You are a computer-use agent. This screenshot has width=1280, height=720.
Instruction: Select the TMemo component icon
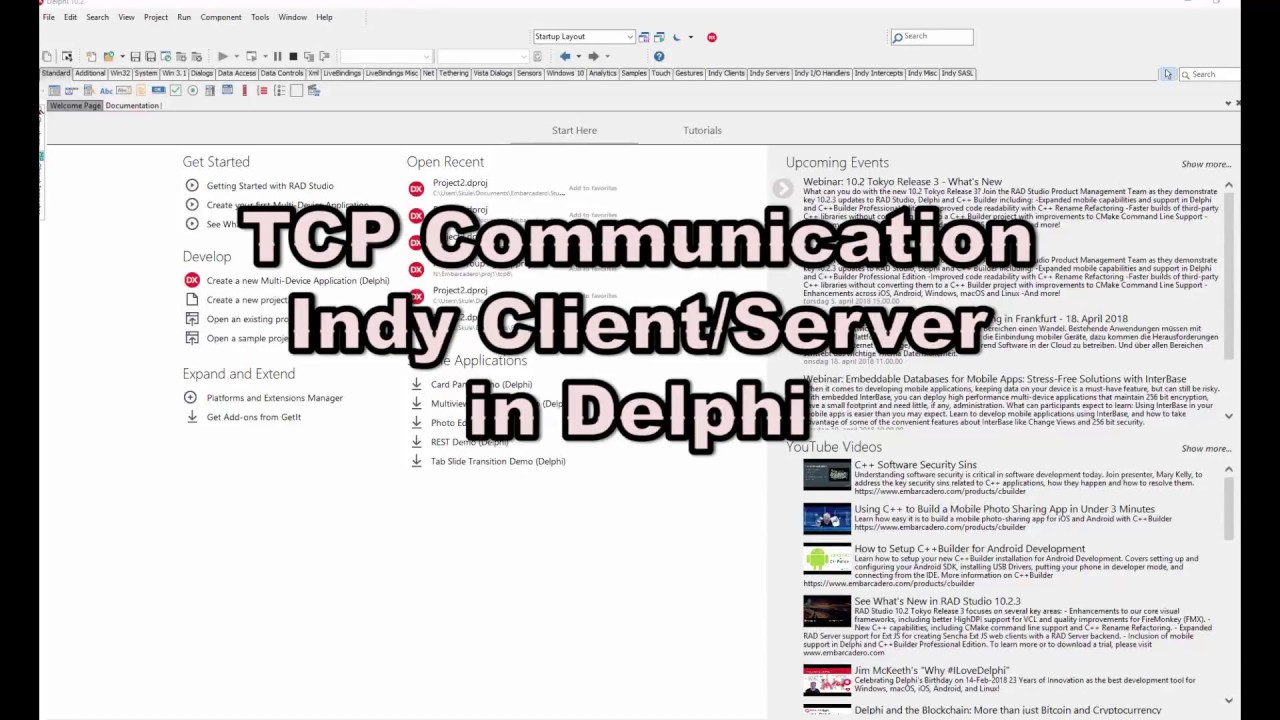[x=141, y=90]
